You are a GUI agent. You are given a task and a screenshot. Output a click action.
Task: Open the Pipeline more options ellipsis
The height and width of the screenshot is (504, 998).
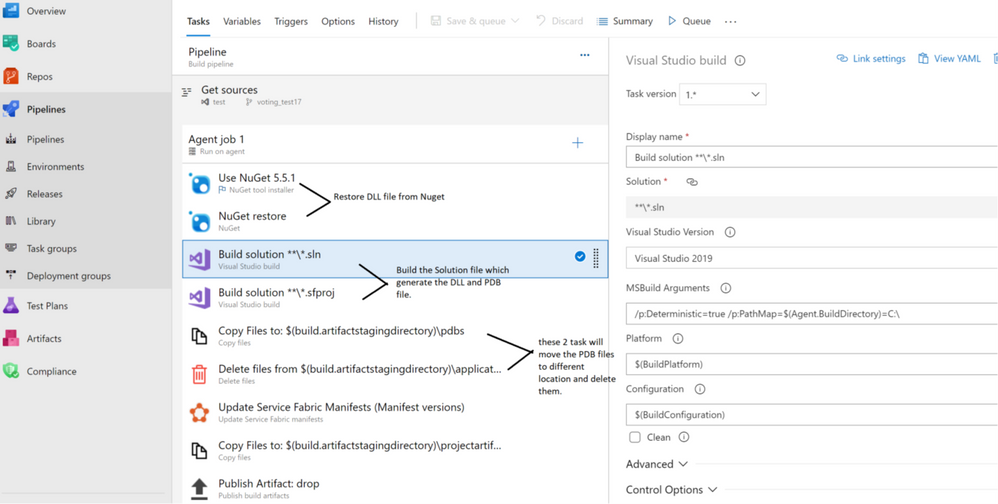(x=584, y=55)
